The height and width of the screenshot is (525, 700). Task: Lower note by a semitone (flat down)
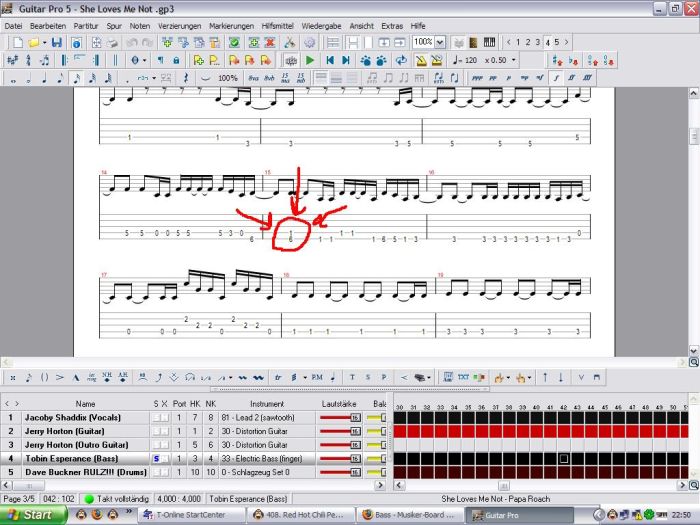(574, 60)
